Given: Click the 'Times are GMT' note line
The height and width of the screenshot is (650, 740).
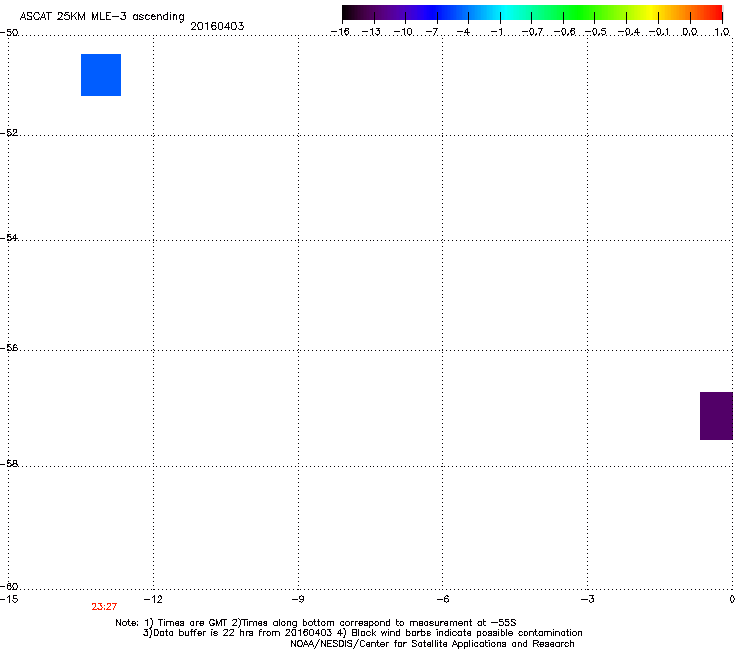Looking at the screenshot, I should point(316,623).
